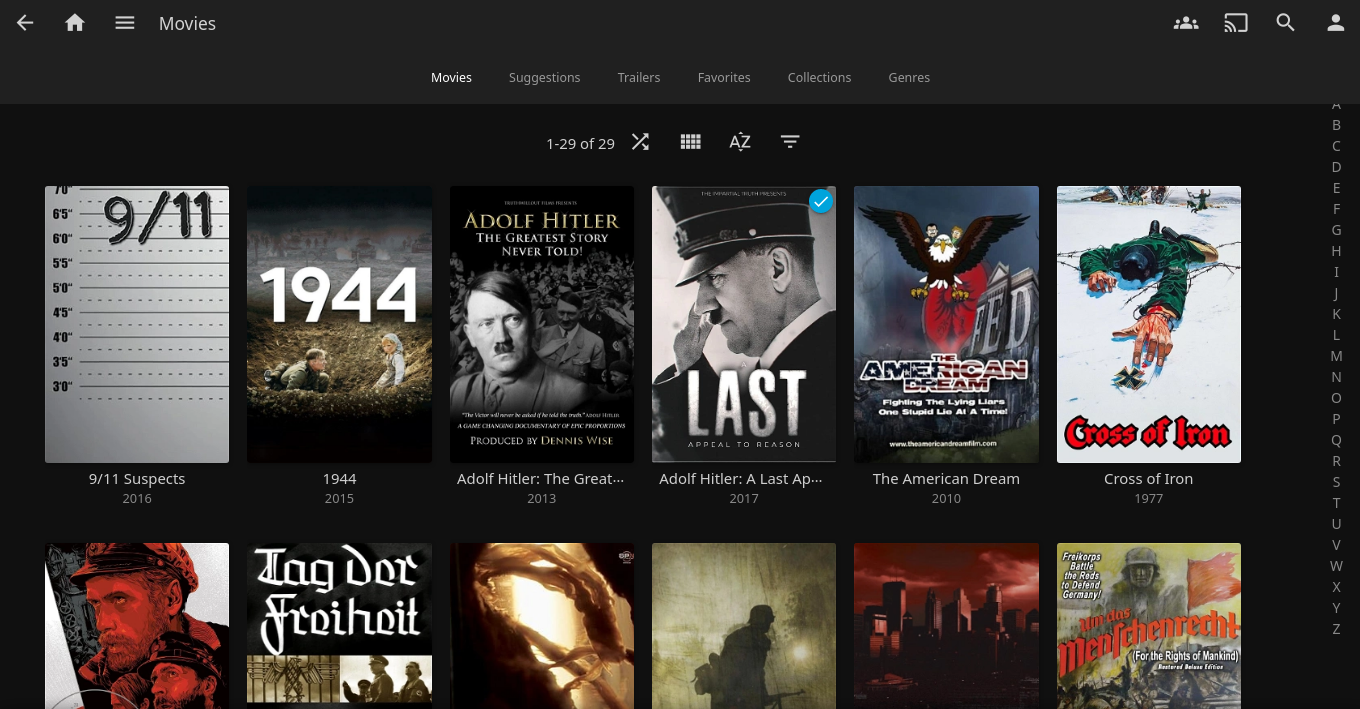Viewport: 1360px width, 709px height.
Task: Open The Greatest Story Never Told poster
Action: coord(542,324)
